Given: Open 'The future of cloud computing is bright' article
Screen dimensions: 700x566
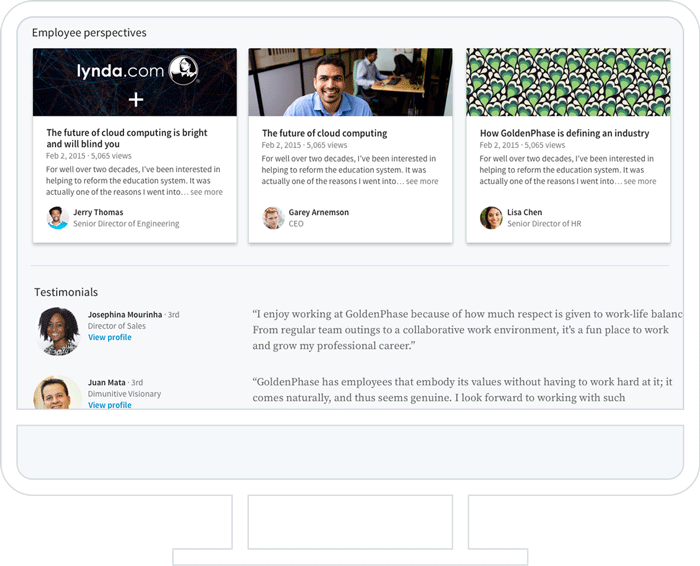Looking at the screenshot, I should tap(127, 138).
